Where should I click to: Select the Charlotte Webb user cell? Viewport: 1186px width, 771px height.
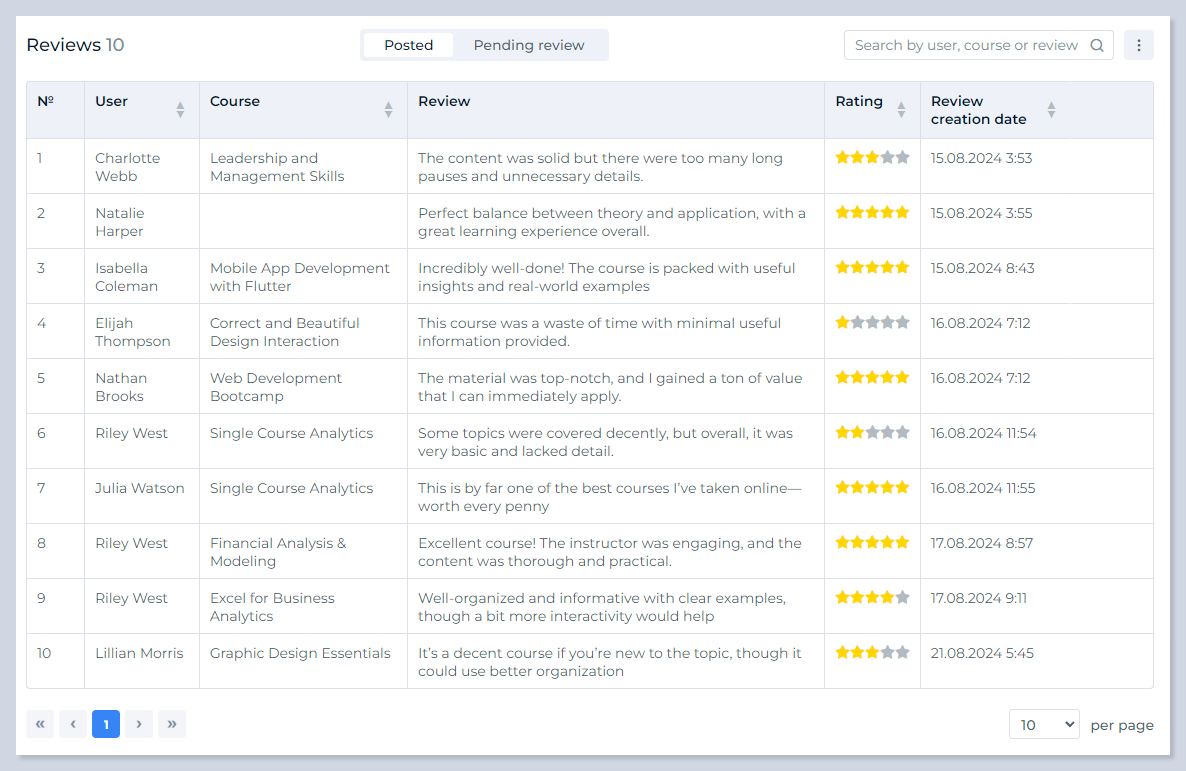click(127, 167)
